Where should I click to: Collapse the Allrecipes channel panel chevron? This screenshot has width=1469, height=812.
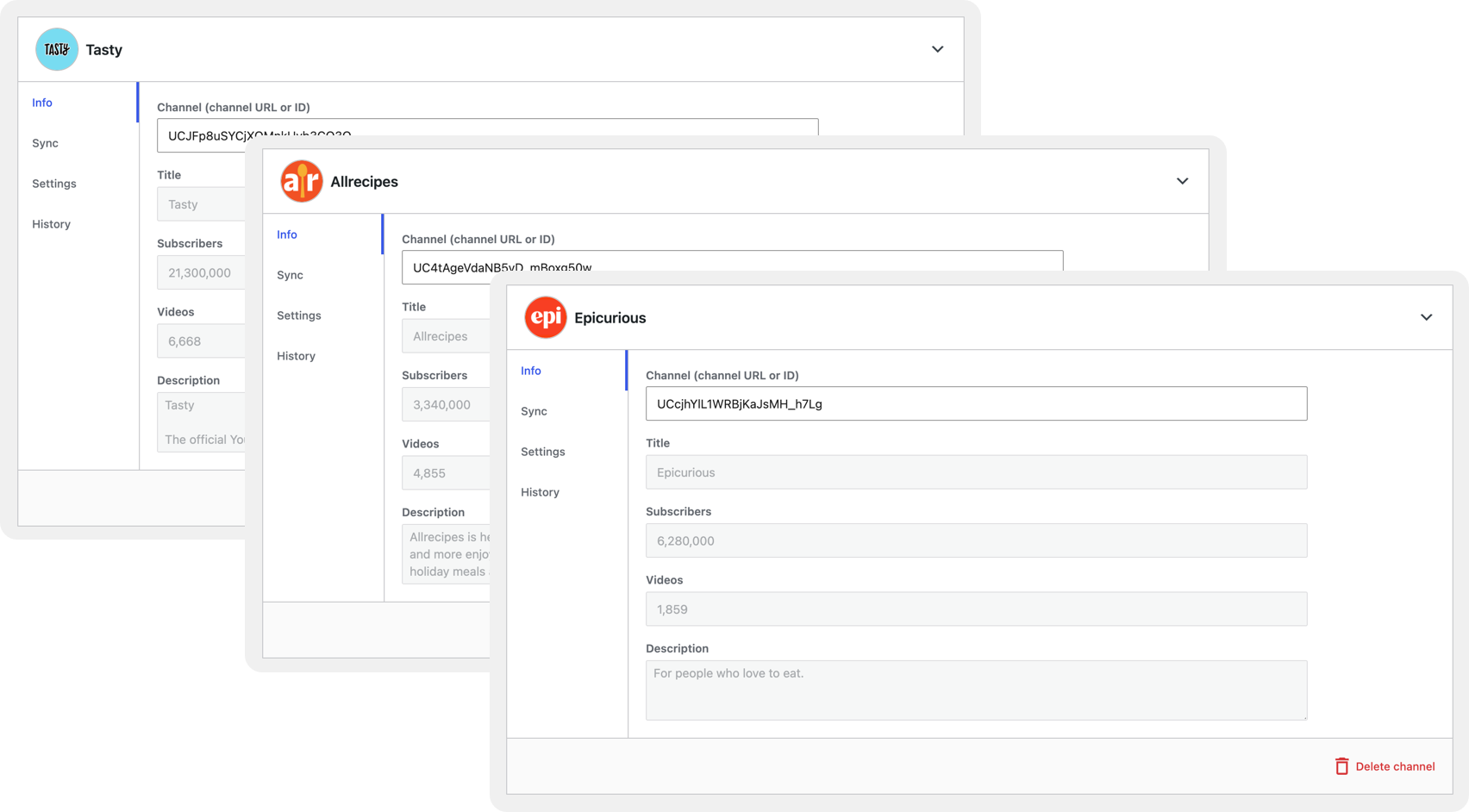pos(1182,181)
